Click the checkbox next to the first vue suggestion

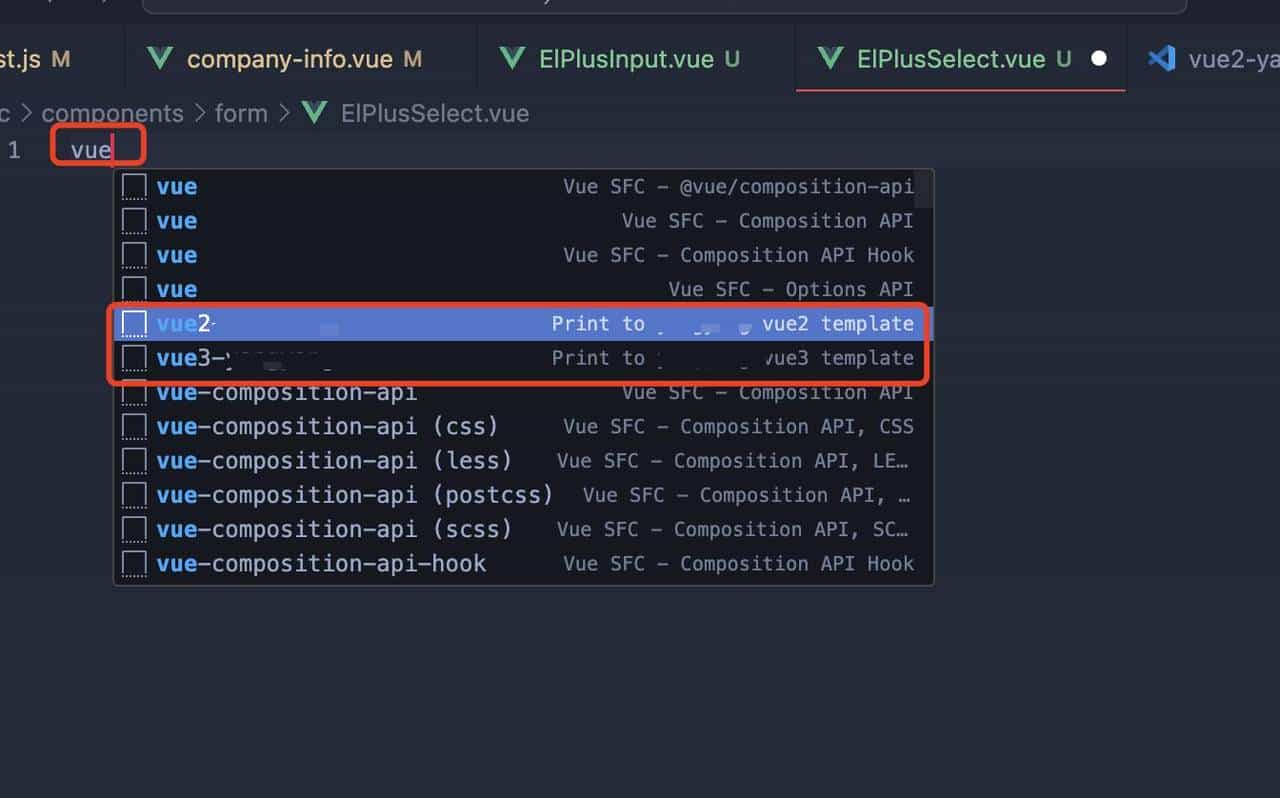click(x=133, y=185)
